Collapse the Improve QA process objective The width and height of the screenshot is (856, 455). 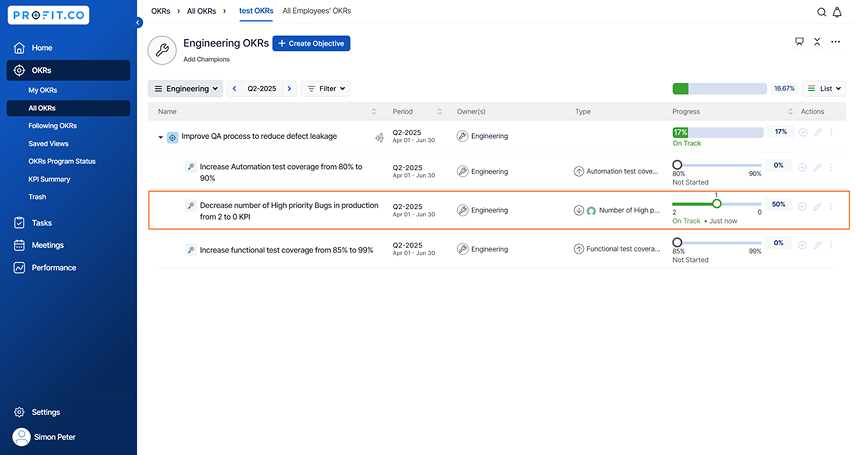tap(160, 137)
